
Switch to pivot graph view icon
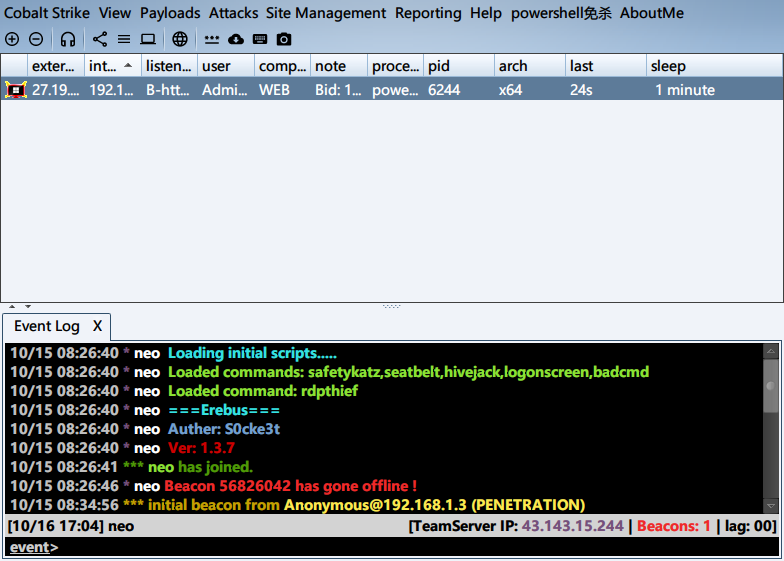[100, 39]
